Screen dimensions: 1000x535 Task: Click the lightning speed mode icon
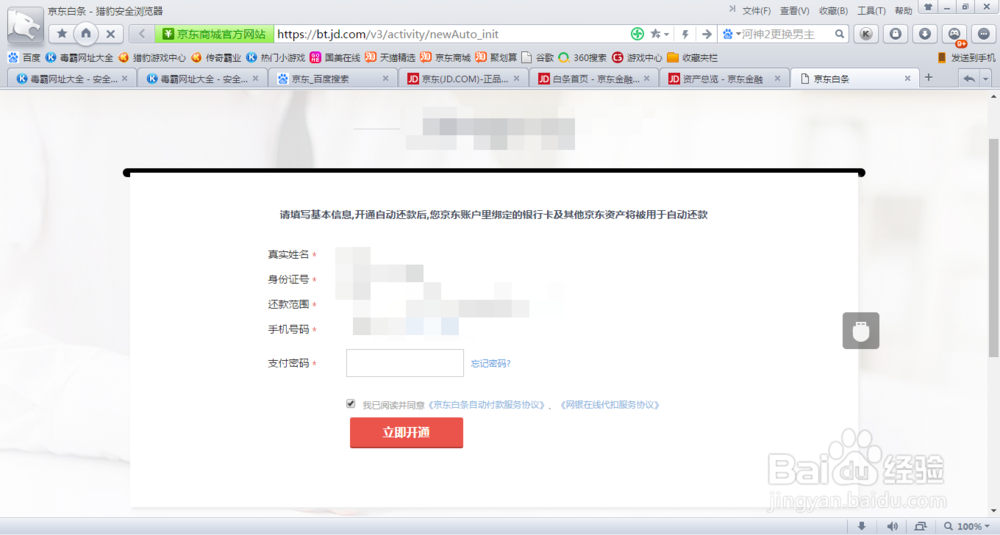(x=686, y=34)
